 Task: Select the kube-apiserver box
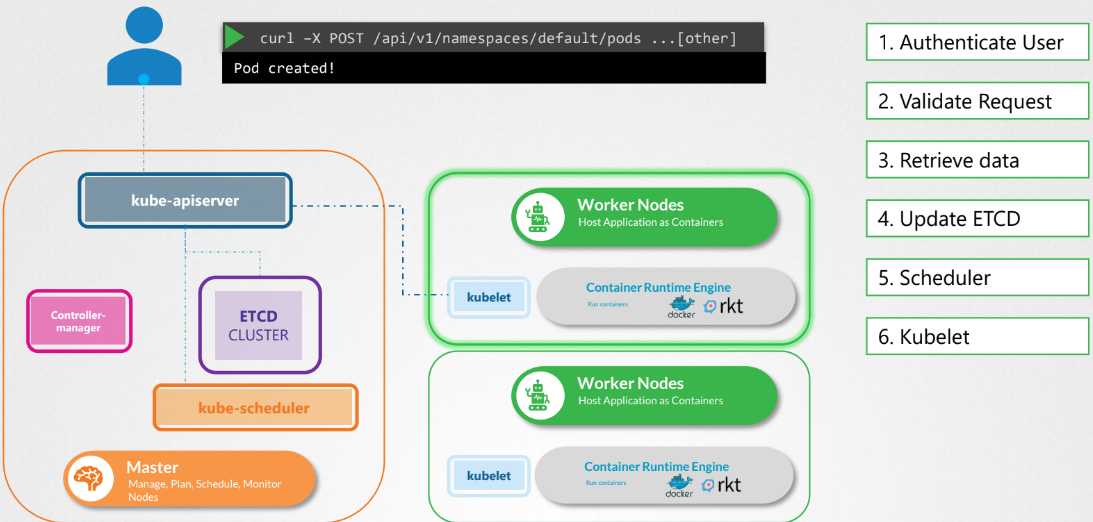pos(185,200)
